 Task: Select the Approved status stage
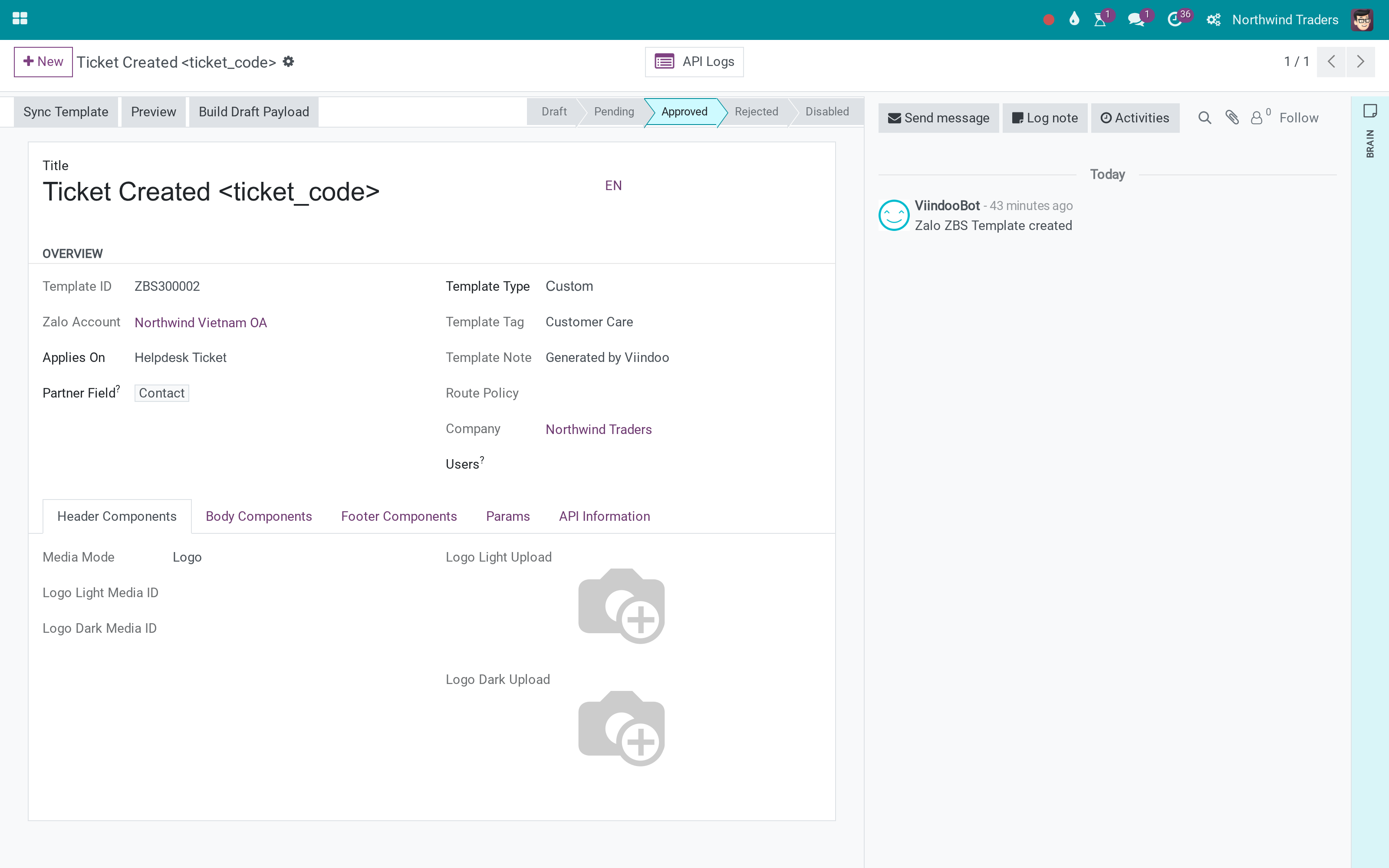click(684, 112)
